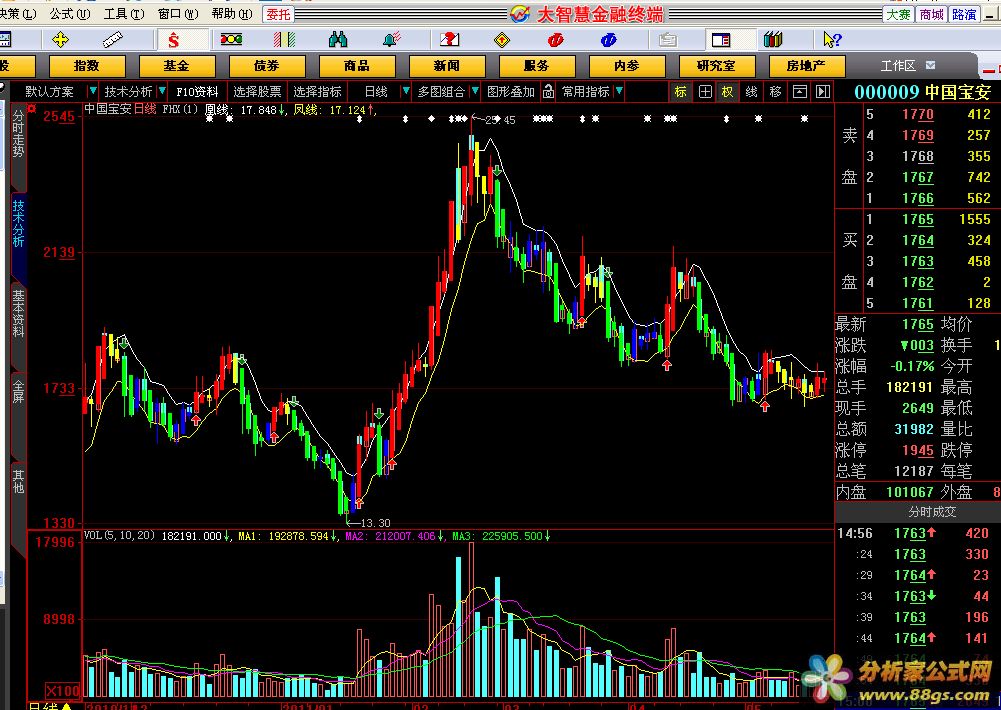Click the 商城 link button

coord(931,14)
